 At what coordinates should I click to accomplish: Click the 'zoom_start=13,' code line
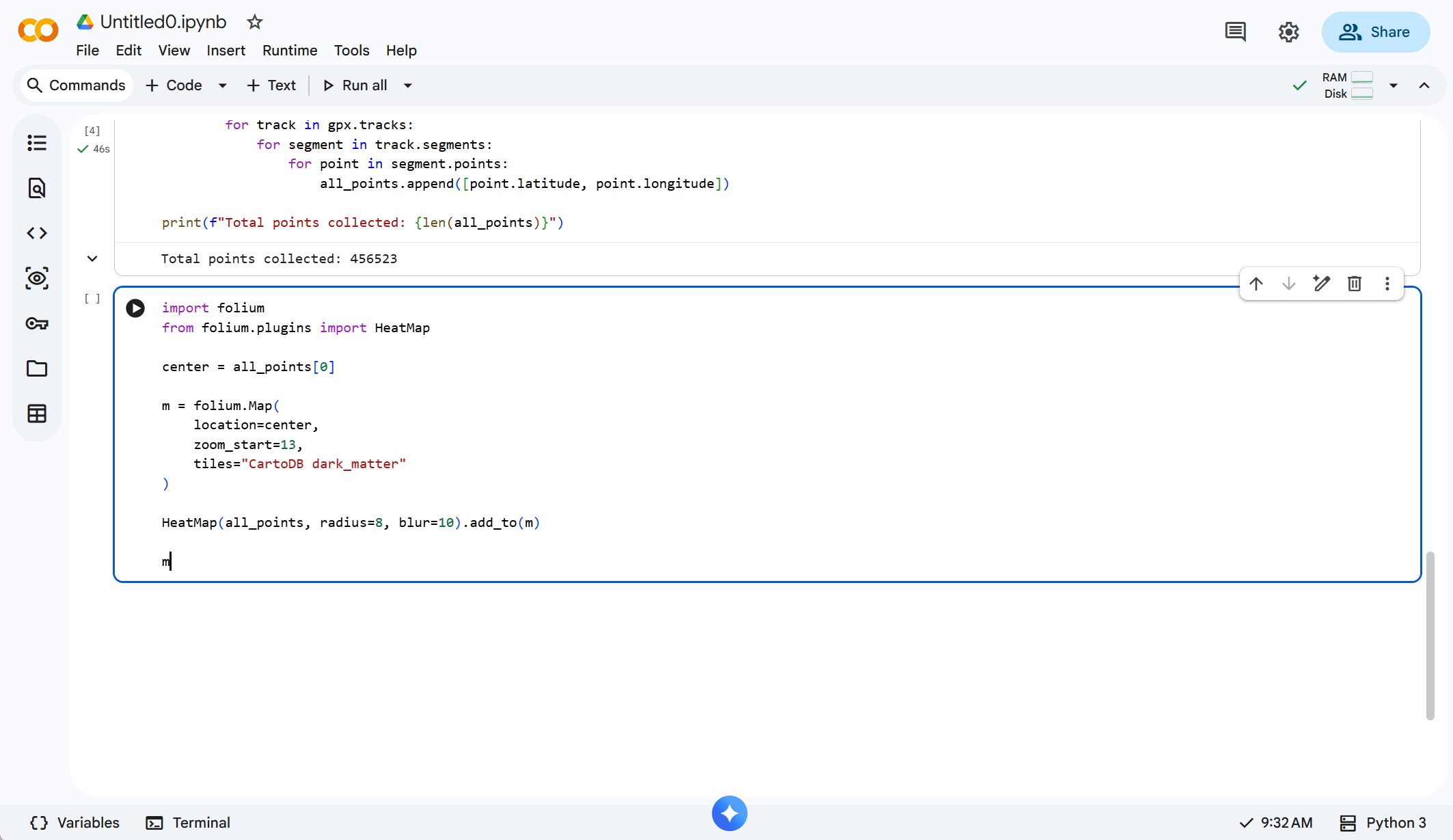[x=248, y=445]
